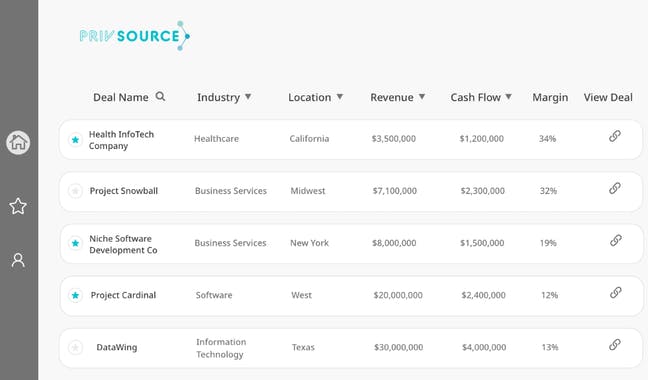Click the 34% margin value
648x380 pixels.
(547, 139)
